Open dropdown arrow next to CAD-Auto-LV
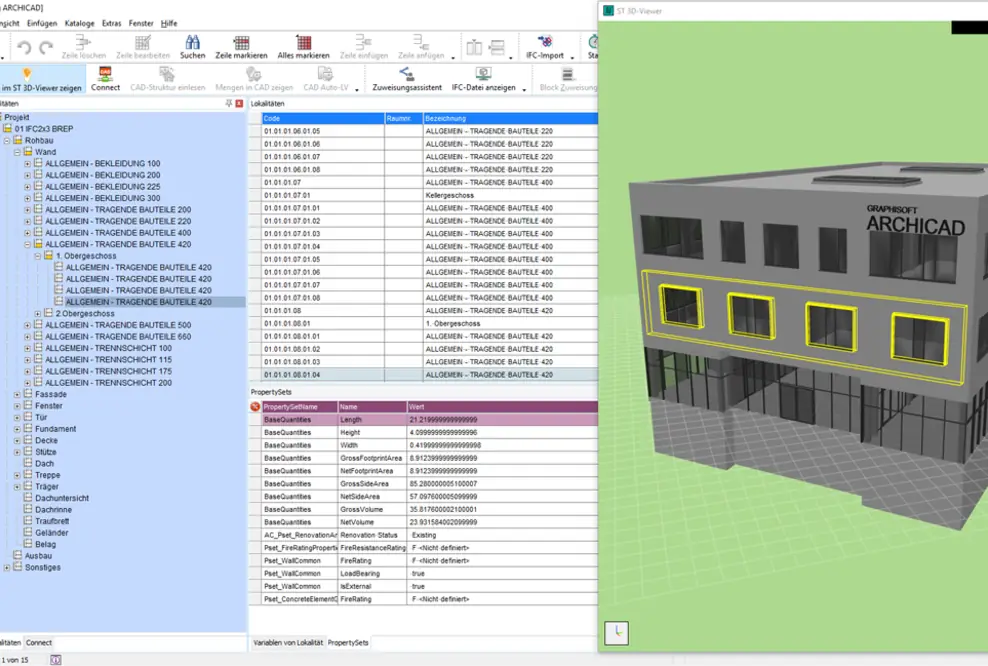Screen dimensions: 988x666 (357, 89)
